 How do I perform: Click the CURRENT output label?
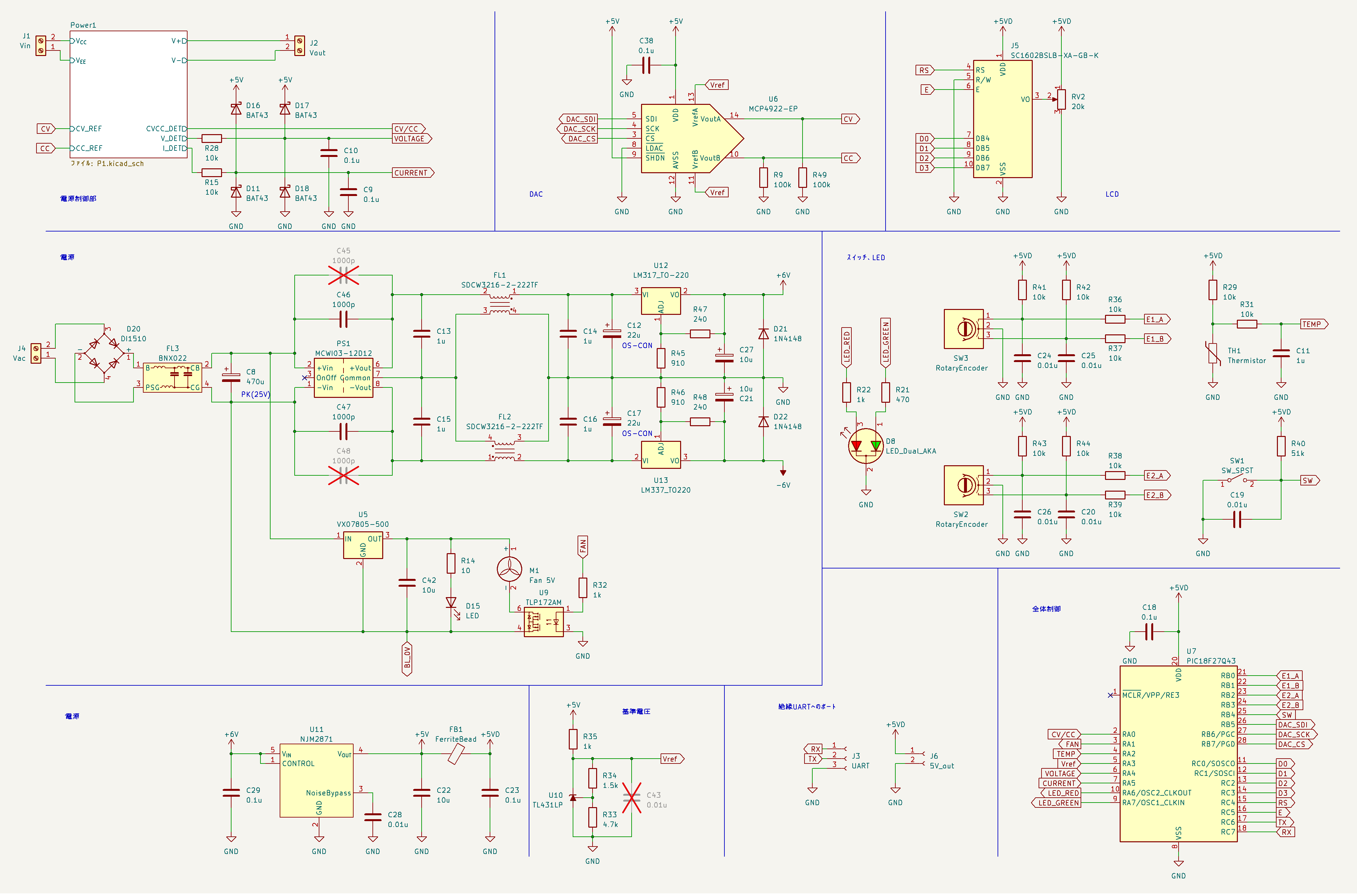tap(413, 173)
